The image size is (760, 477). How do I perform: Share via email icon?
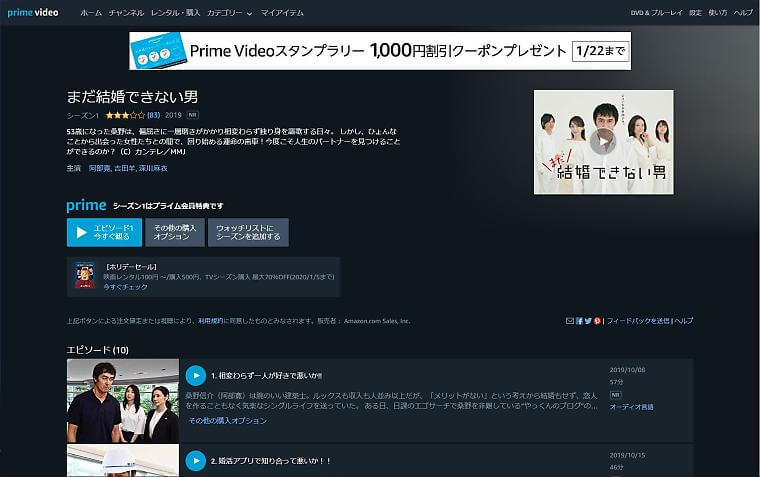[570, 321]
